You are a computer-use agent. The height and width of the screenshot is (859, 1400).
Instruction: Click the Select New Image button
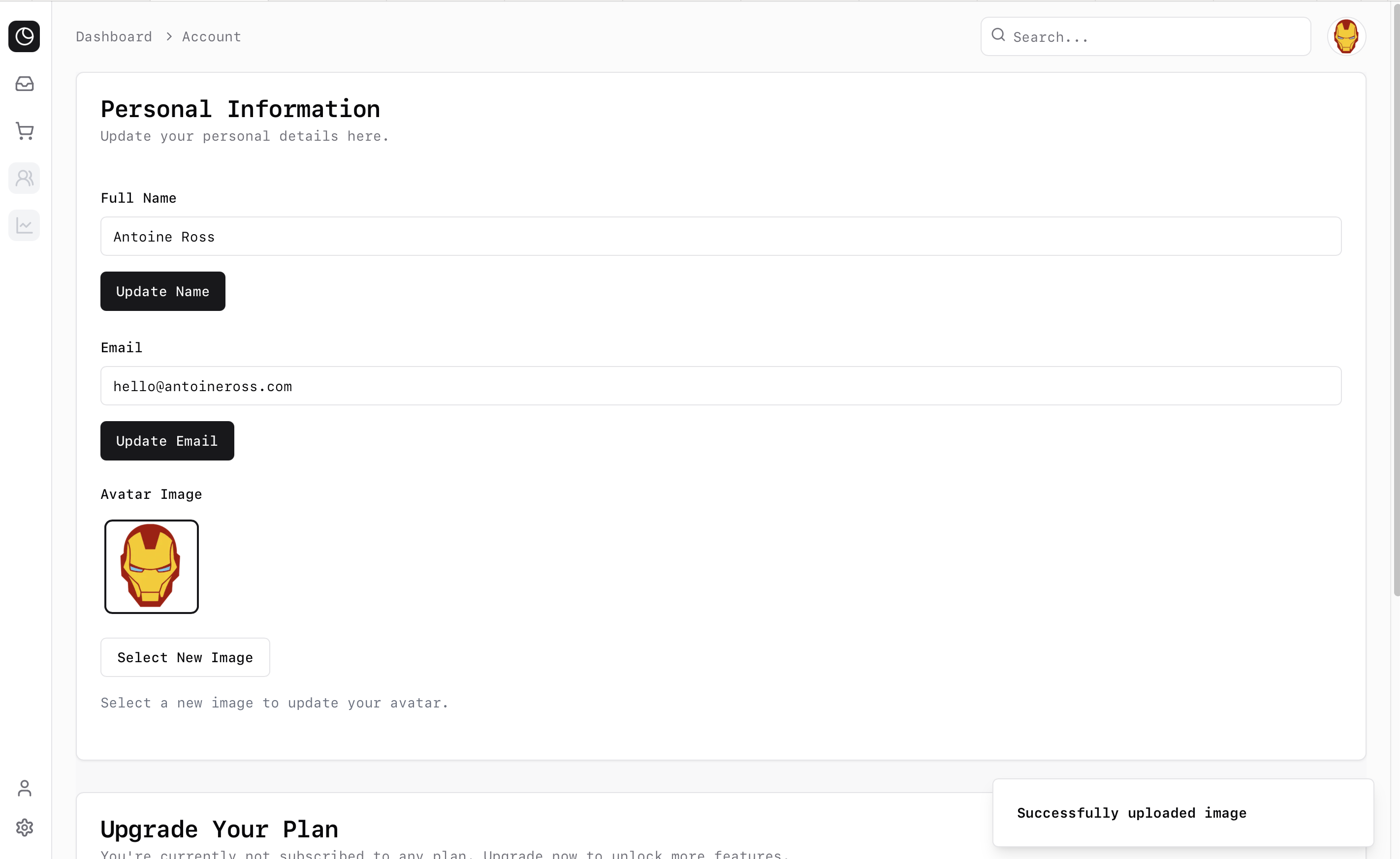pyautogui.click(x=185, y=657)
